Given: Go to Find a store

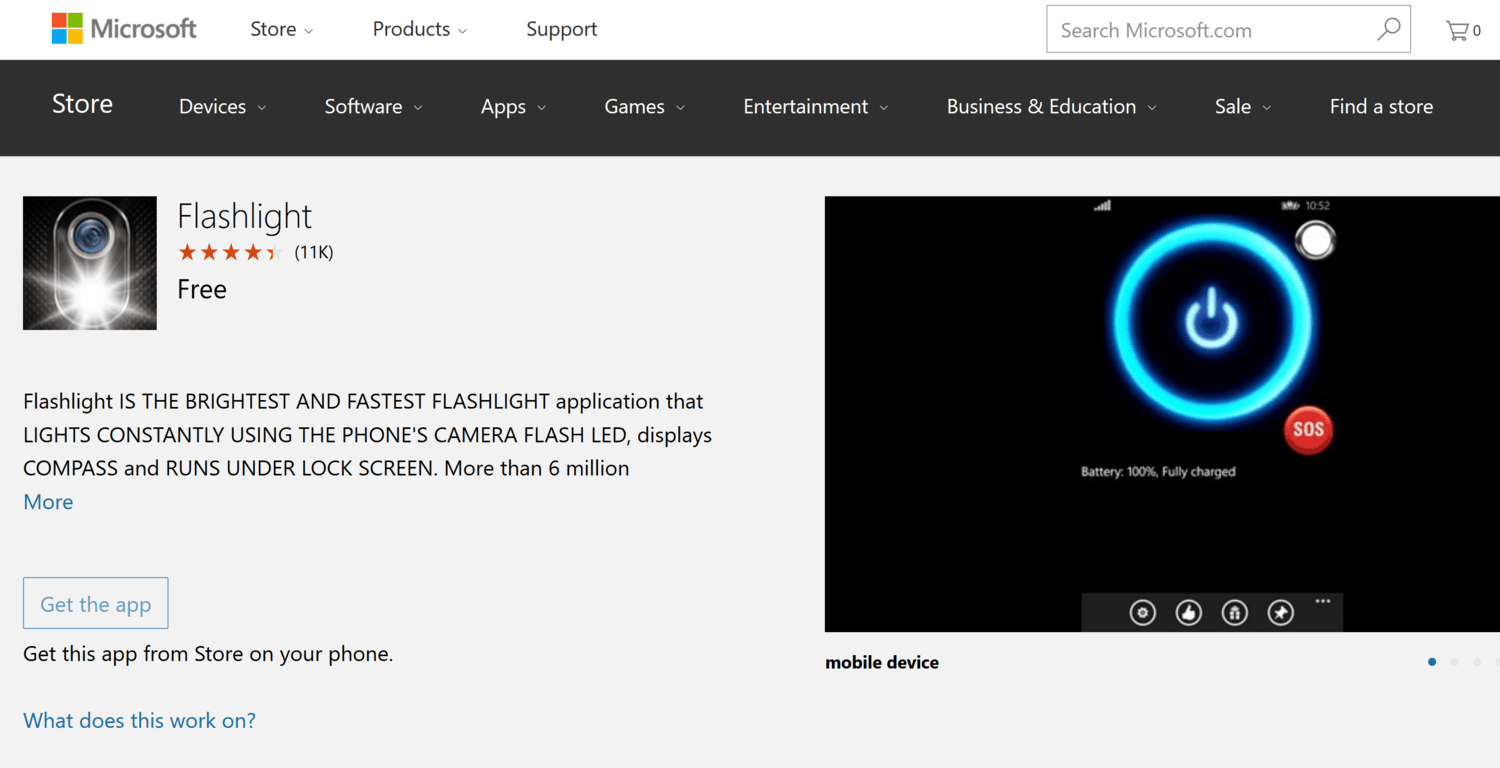Looking at the screenshot, I should click(x=1381, y=107).
